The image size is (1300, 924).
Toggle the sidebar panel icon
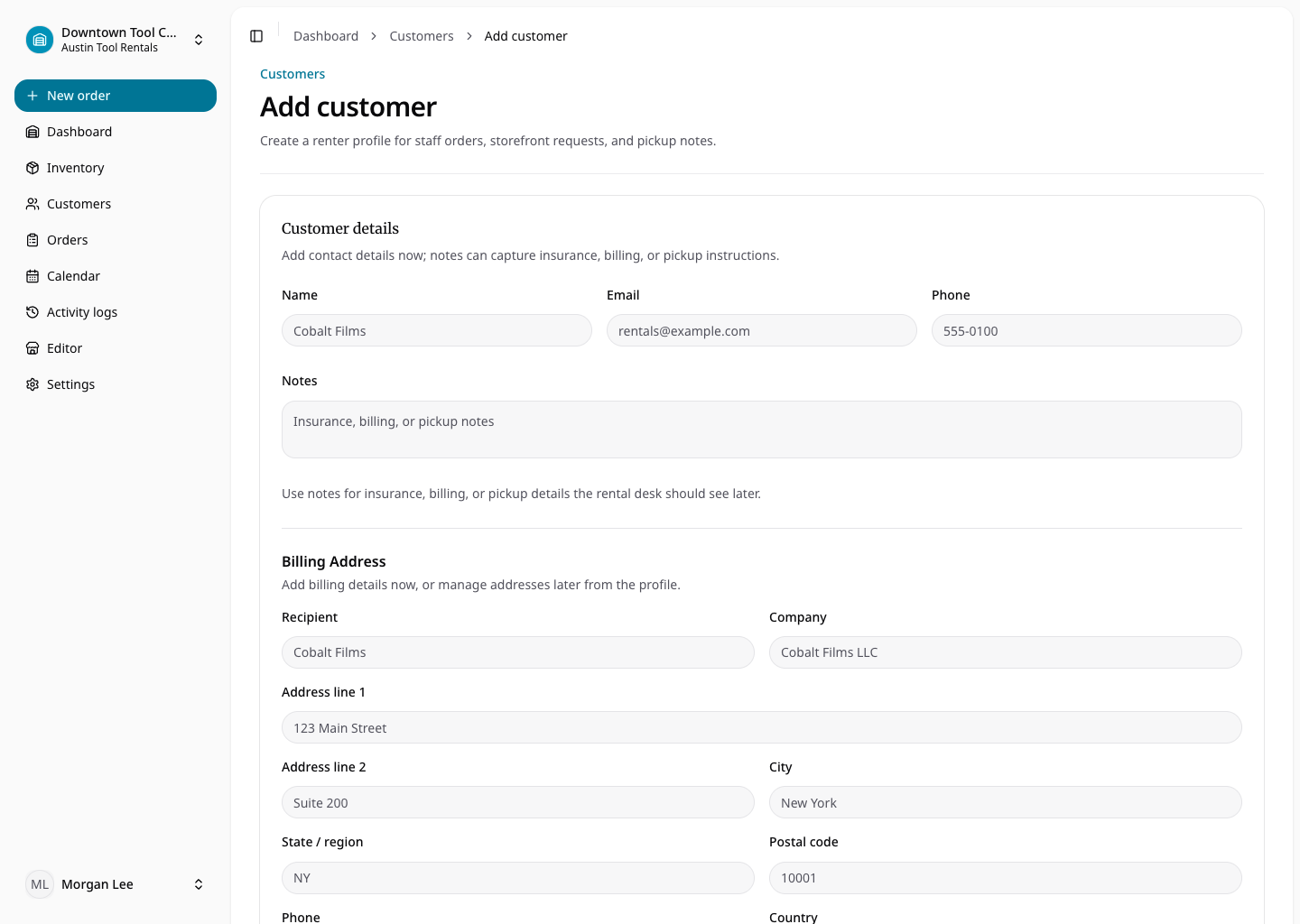point(256,36)
